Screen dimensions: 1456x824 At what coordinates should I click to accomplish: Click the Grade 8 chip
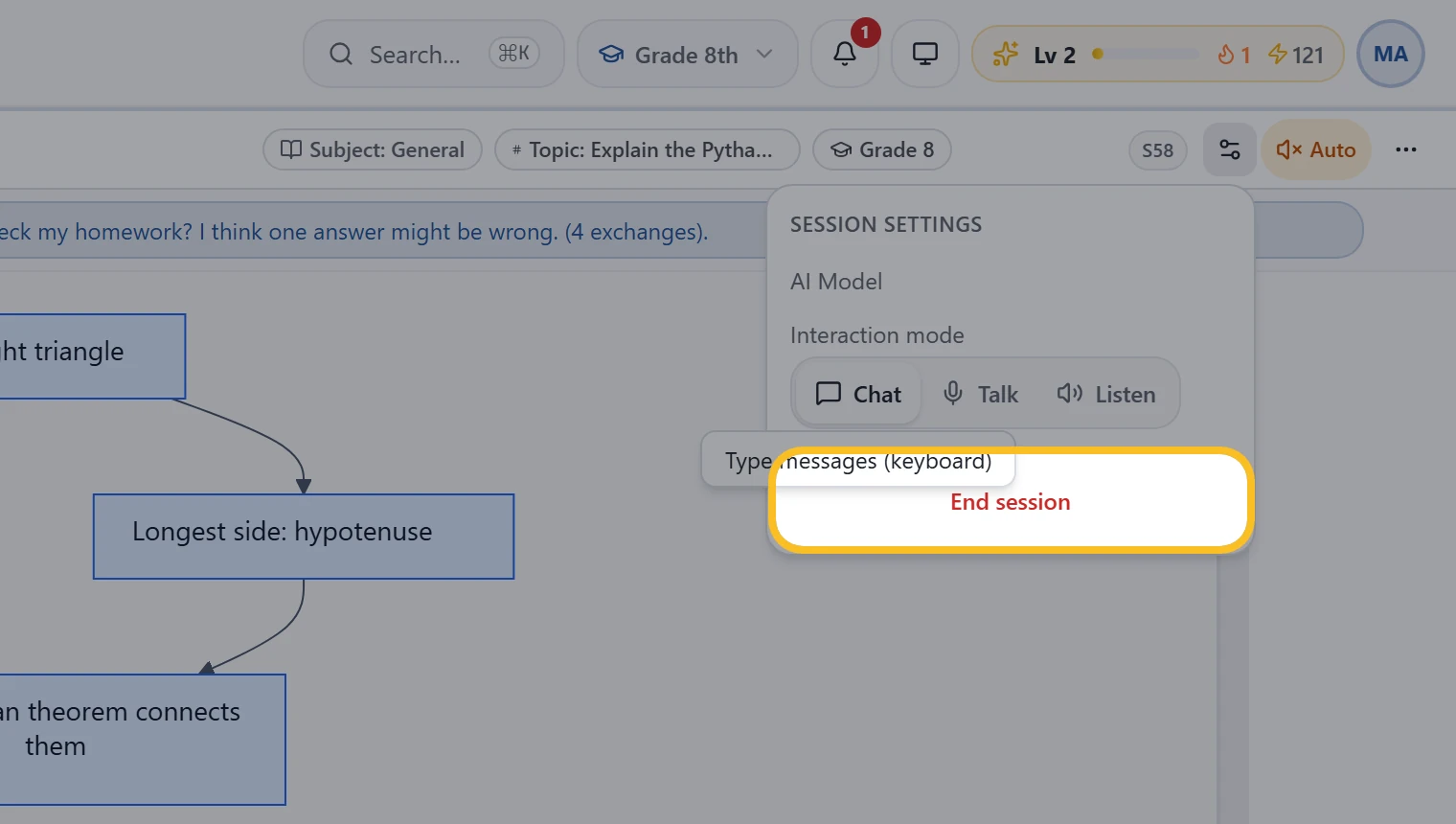tap(882, 149)
